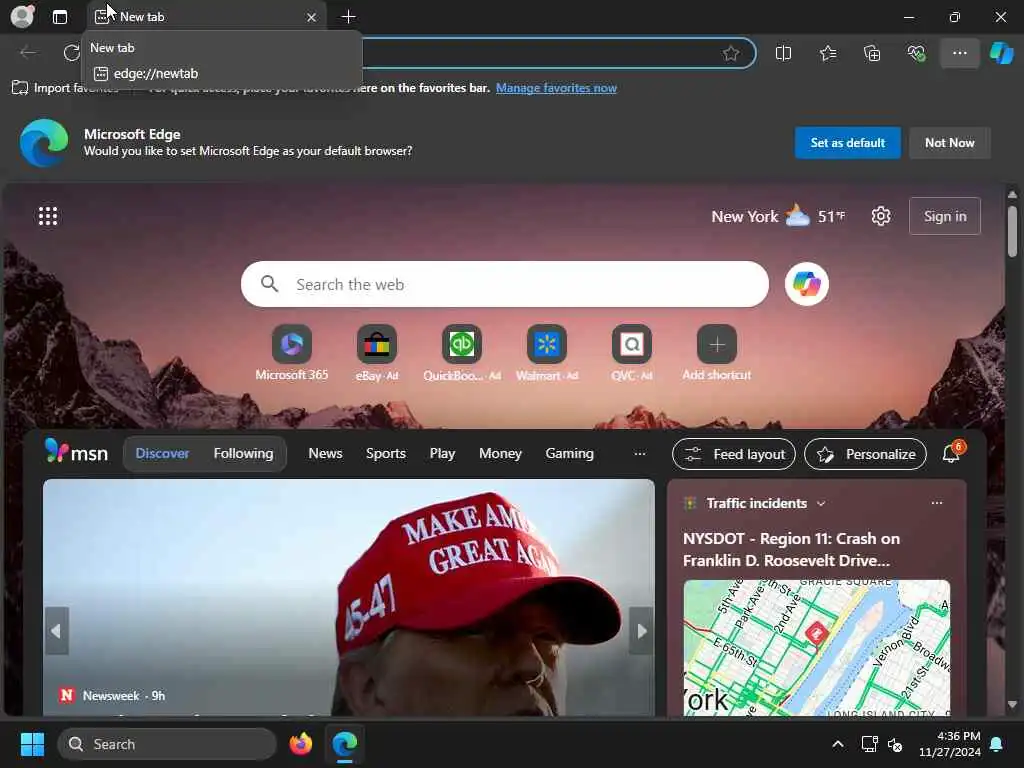The image size is (1024, 768).
Task: Open tab actions menu icon
Action: (59, 17)
